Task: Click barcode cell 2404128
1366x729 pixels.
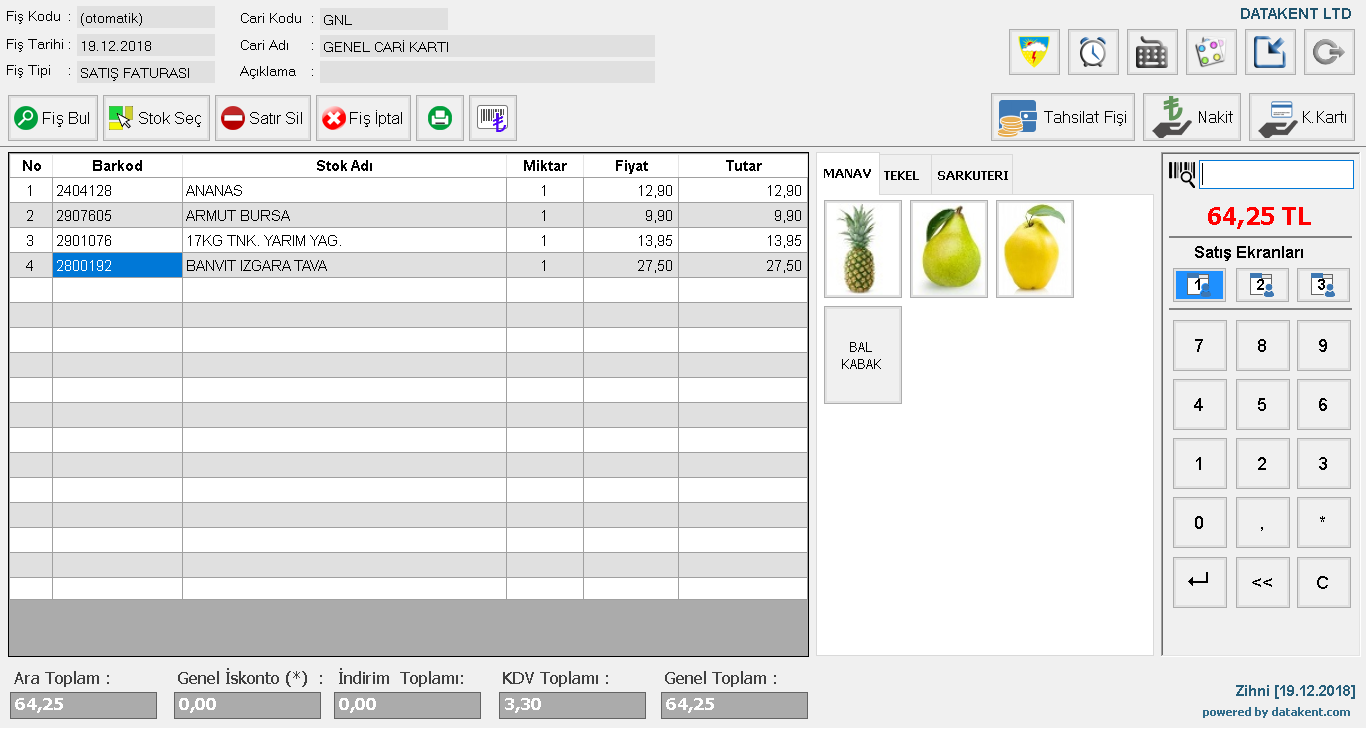Action: tap(117, 190)
